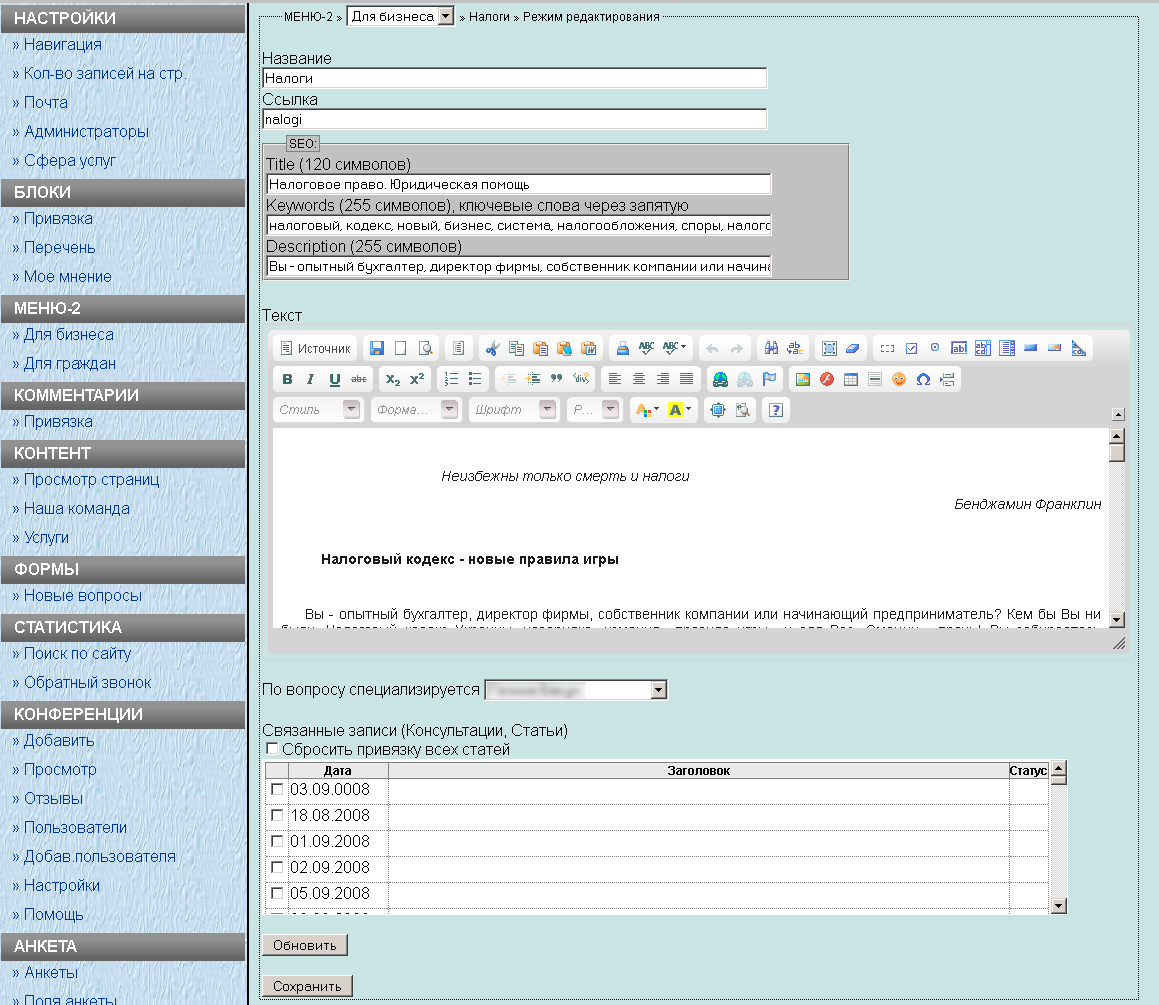Click the Paste from Word icon
Screen dimensions: 1159x1005
pos(589,348)
